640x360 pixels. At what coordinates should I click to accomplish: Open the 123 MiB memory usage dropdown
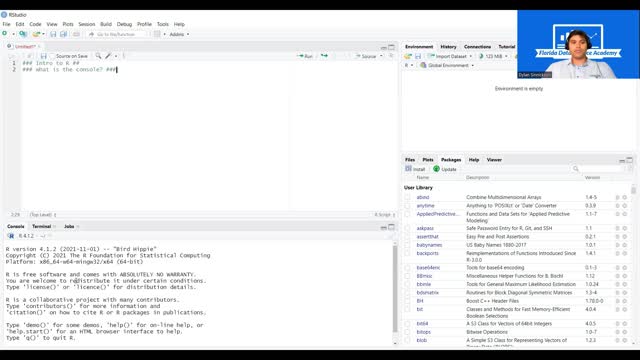493,56
